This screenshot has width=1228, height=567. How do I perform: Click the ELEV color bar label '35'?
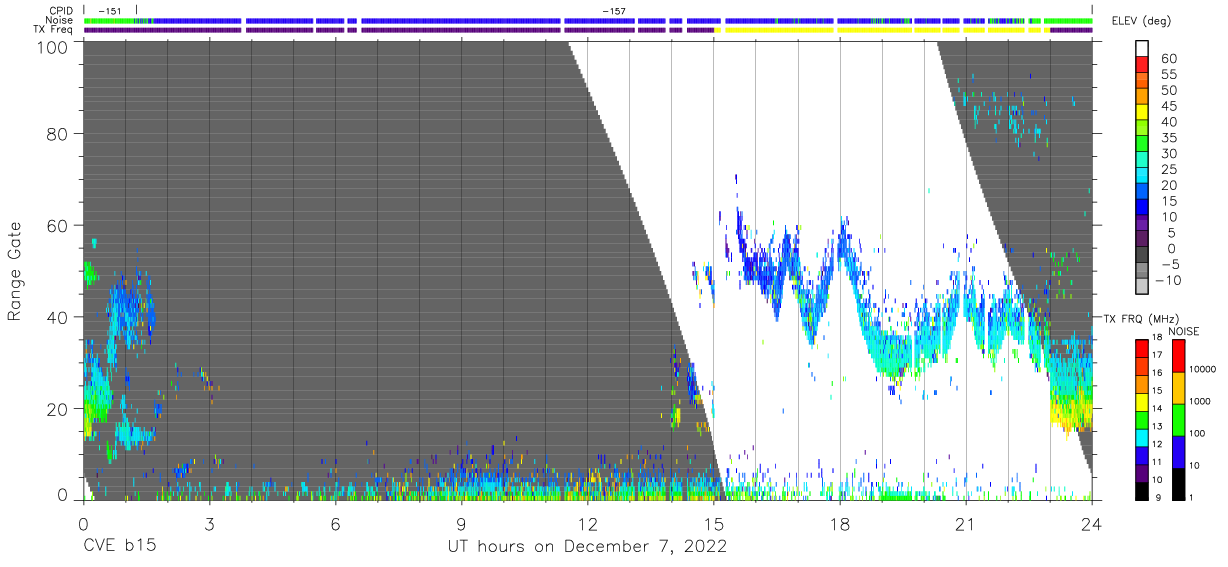[x=1170, y=138]
